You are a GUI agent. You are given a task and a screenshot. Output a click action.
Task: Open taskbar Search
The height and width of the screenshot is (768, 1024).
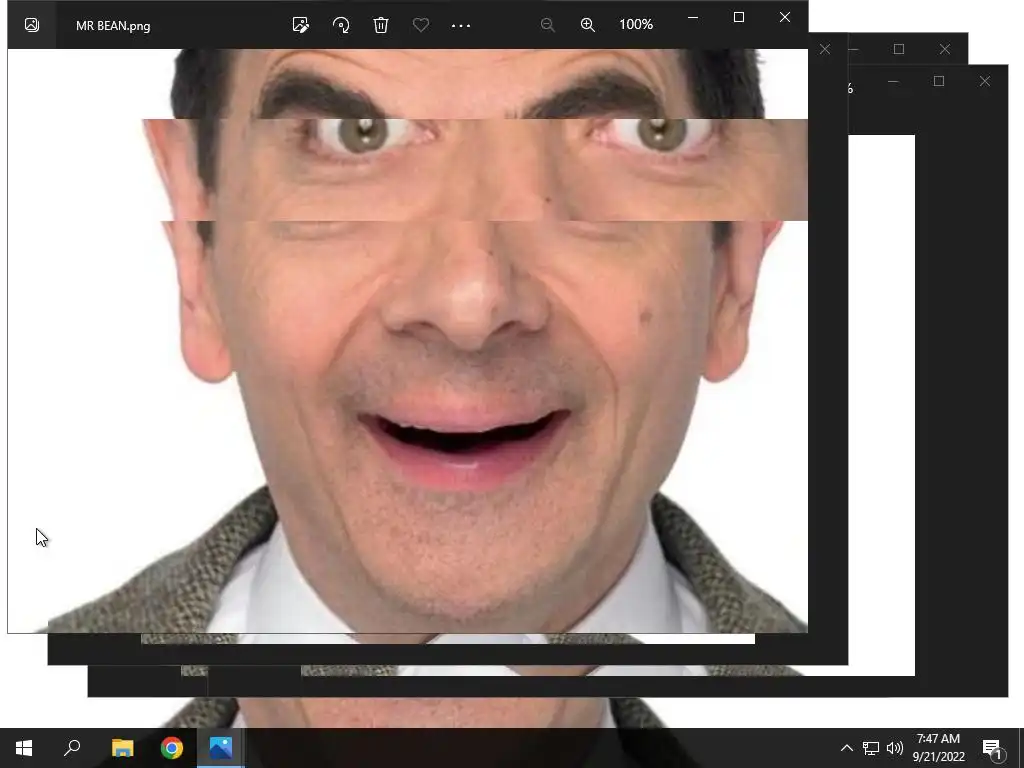click(x=72, y=748)
